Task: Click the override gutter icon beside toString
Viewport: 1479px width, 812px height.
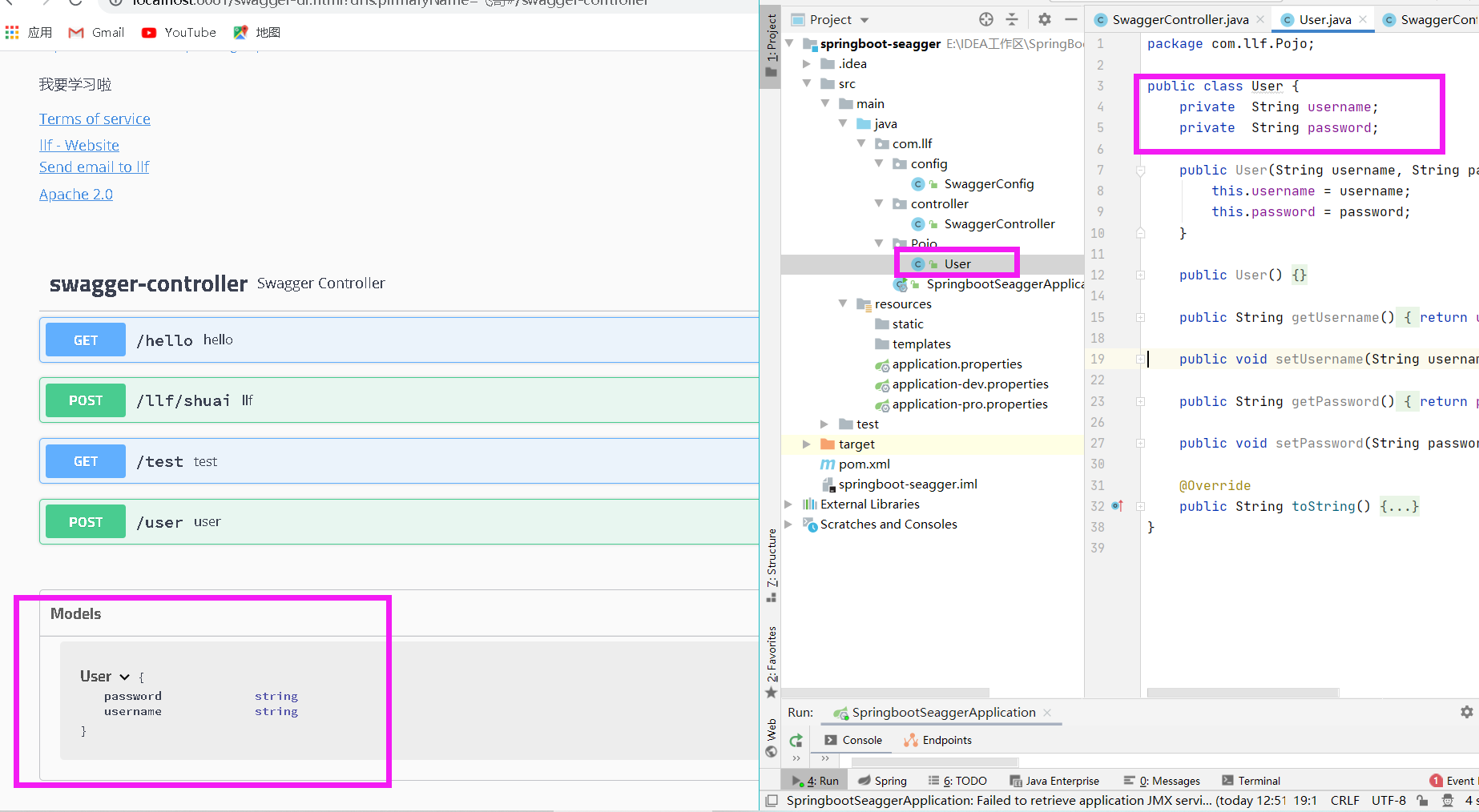Action: click(1118, 506)
